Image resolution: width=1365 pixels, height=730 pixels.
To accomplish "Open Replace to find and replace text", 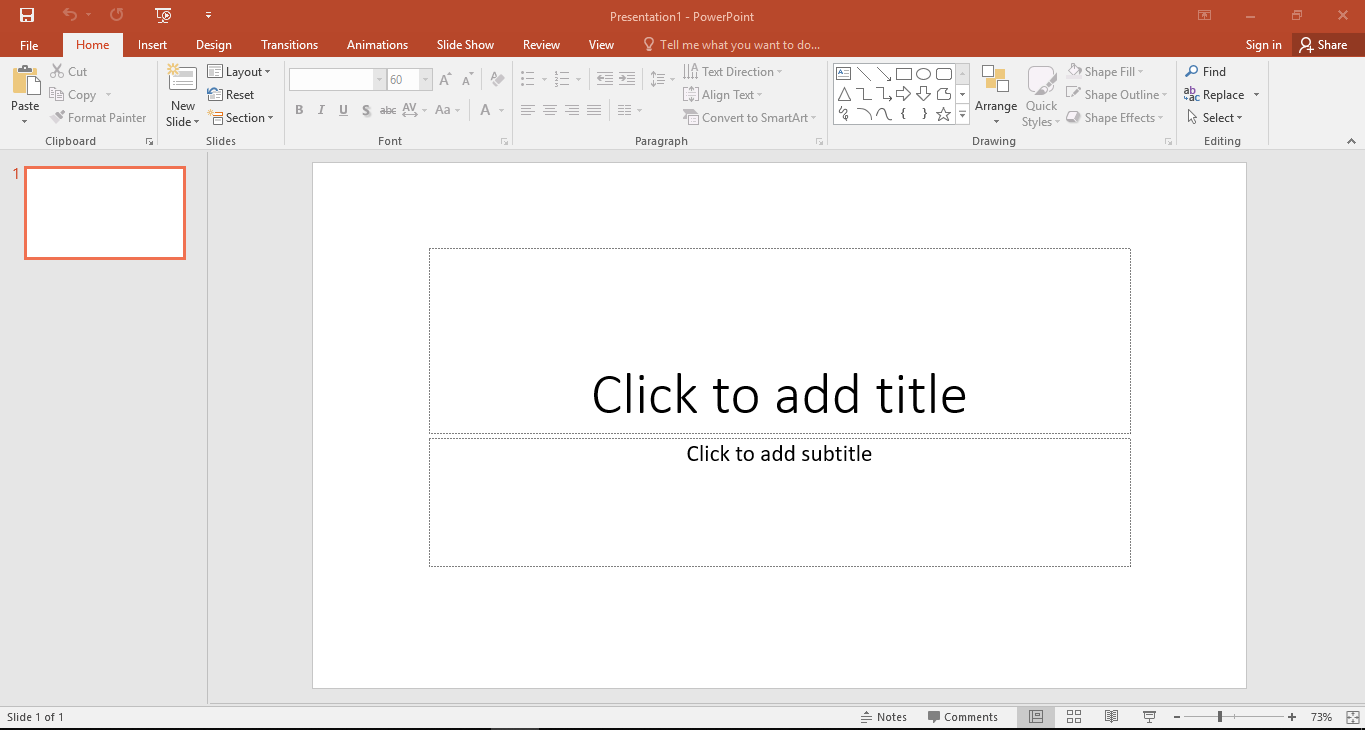I will [x=1220, y=94].
